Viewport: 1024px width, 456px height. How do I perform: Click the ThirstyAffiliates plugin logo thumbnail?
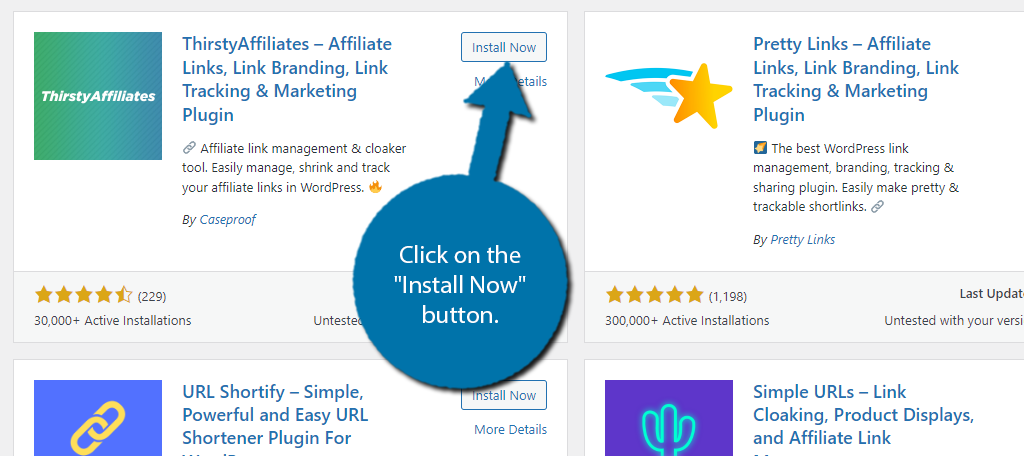(98, 96)
